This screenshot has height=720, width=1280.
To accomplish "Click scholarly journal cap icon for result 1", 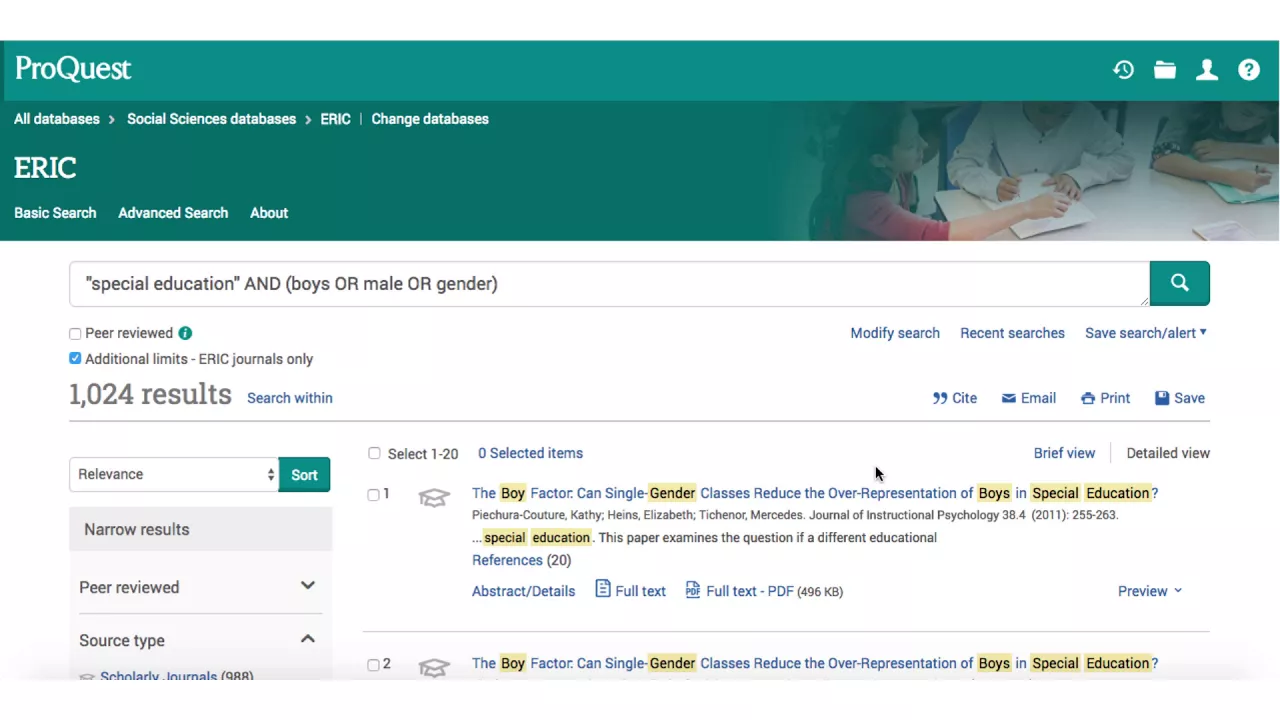I will (433, 497).
